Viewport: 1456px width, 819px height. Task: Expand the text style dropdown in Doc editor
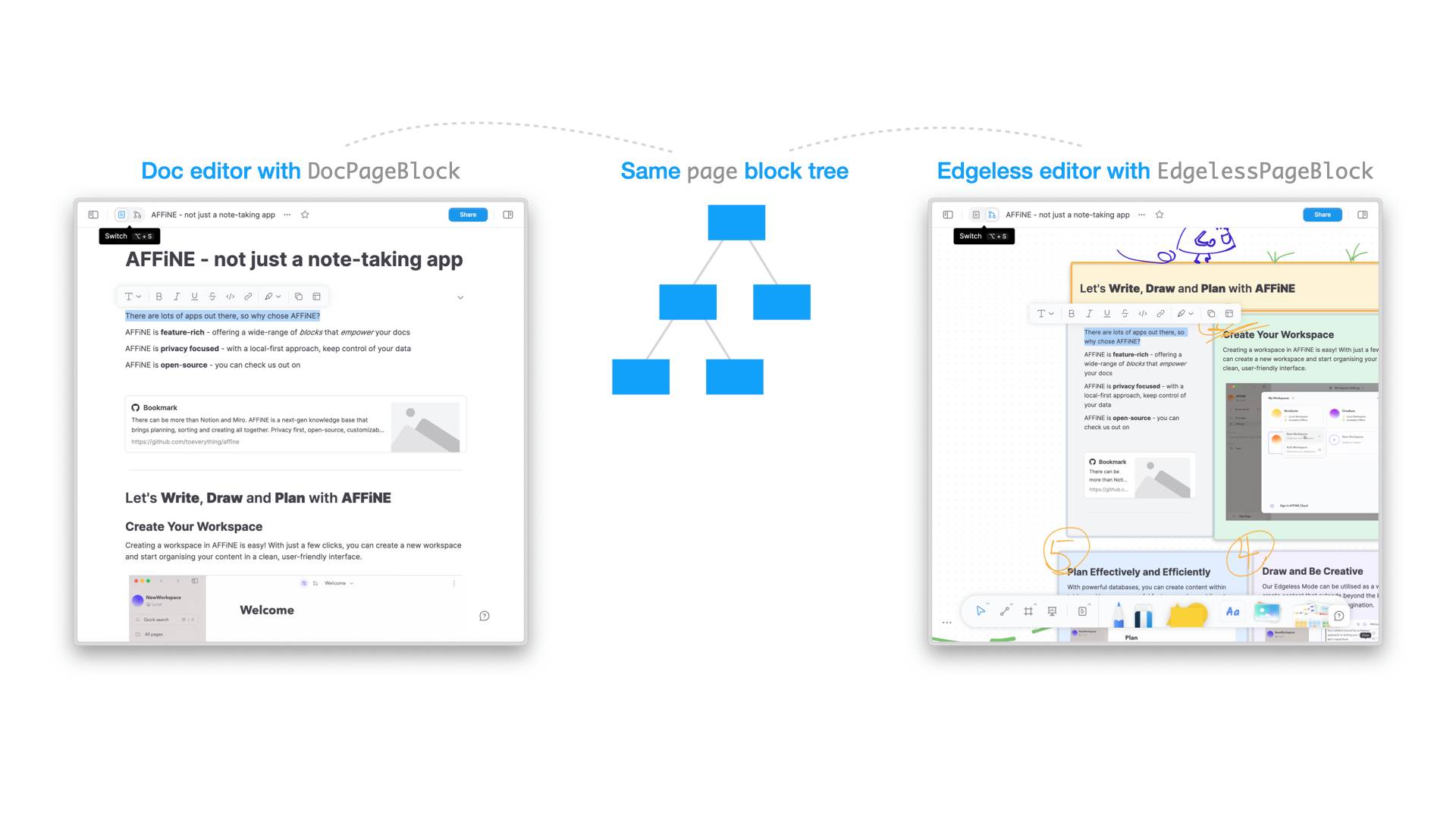[134, 296]
